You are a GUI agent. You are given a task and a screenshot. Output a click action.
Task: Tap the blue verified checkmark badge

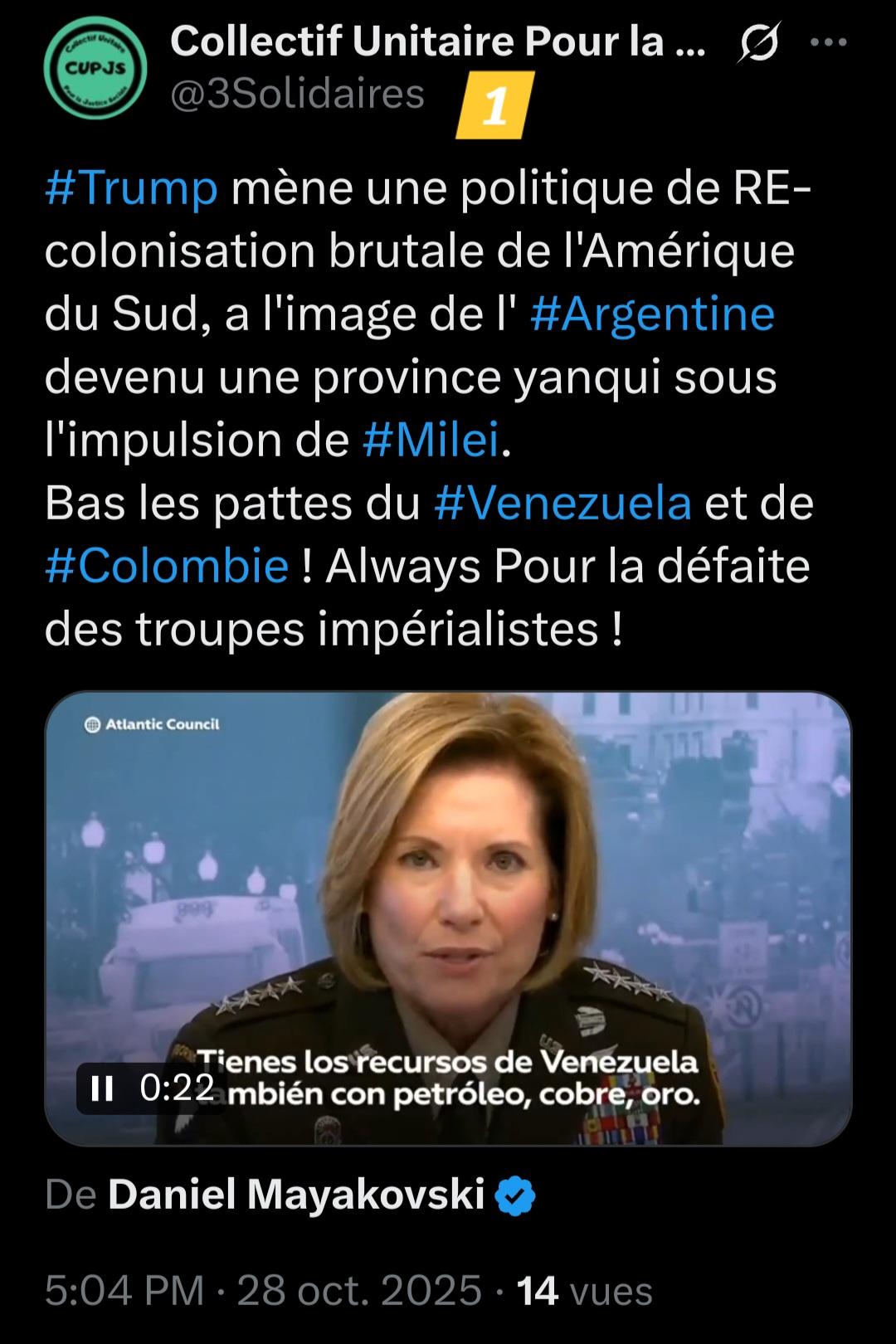[515, 1196]
